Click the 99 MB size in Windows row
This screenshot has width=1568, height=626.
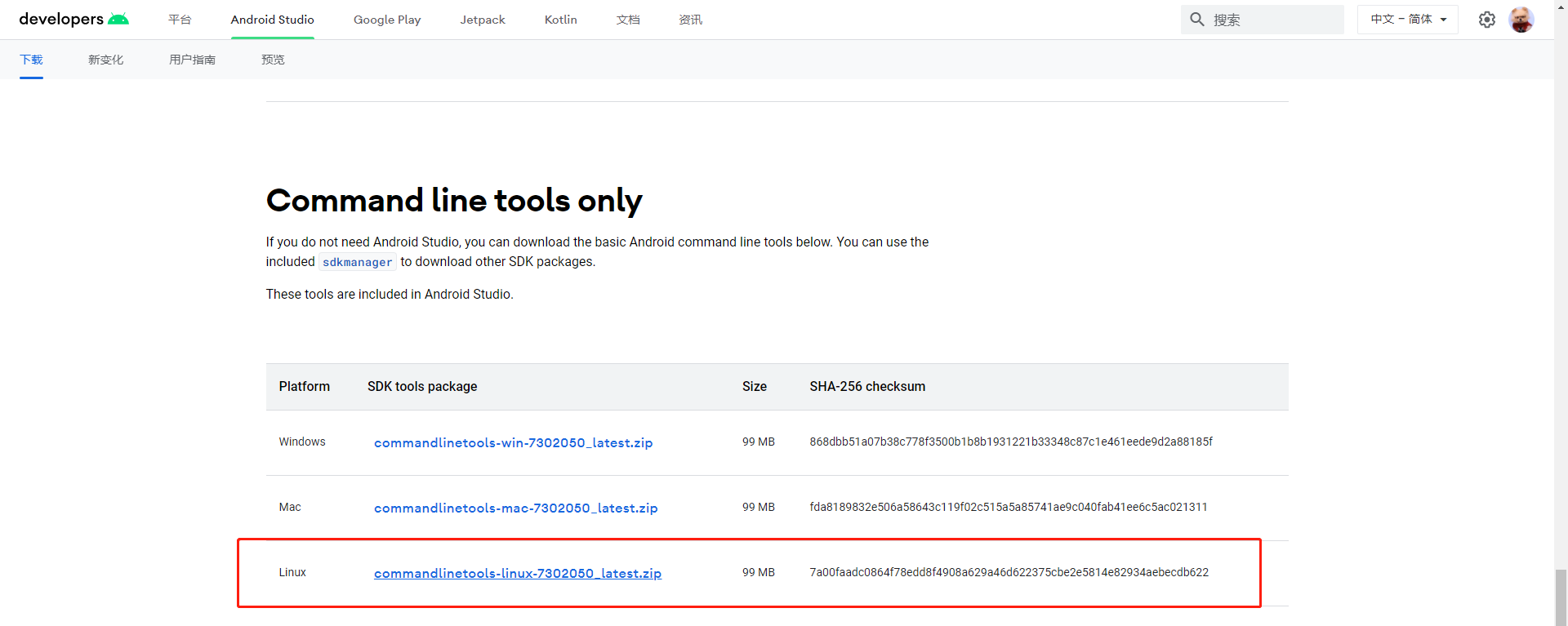(759, 442)
